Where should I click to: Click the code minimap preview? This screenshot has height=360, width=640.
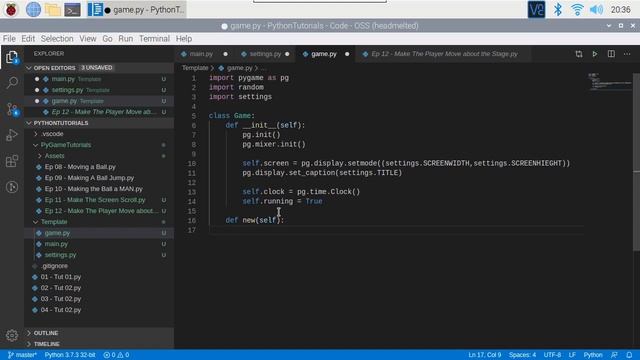610,82
